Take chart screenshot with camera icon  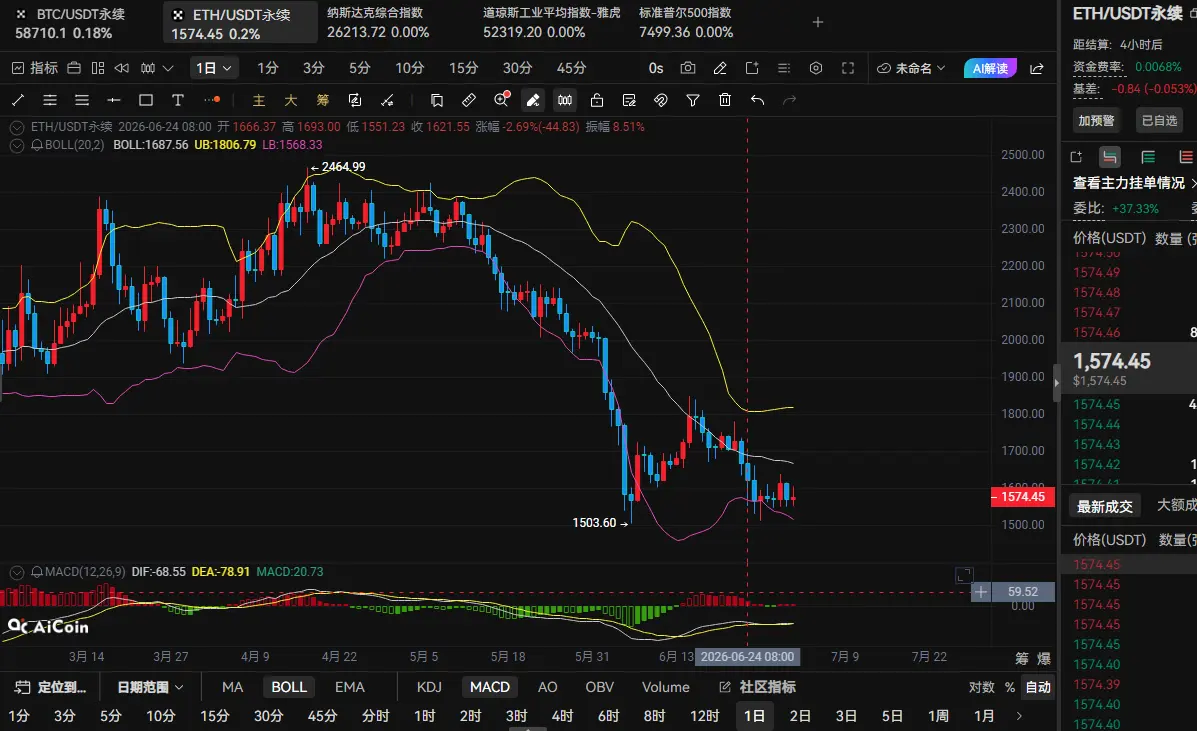(688, 68)
